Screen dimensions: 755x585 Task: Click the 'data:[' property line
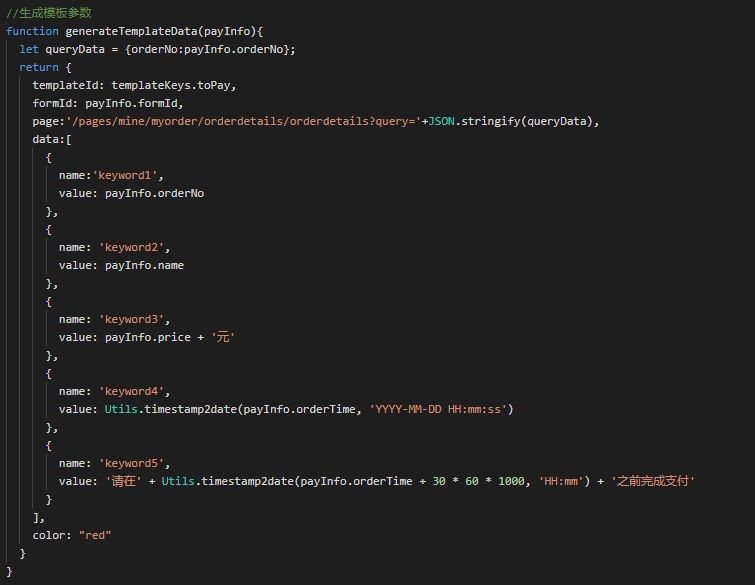(x=52, y=140)
